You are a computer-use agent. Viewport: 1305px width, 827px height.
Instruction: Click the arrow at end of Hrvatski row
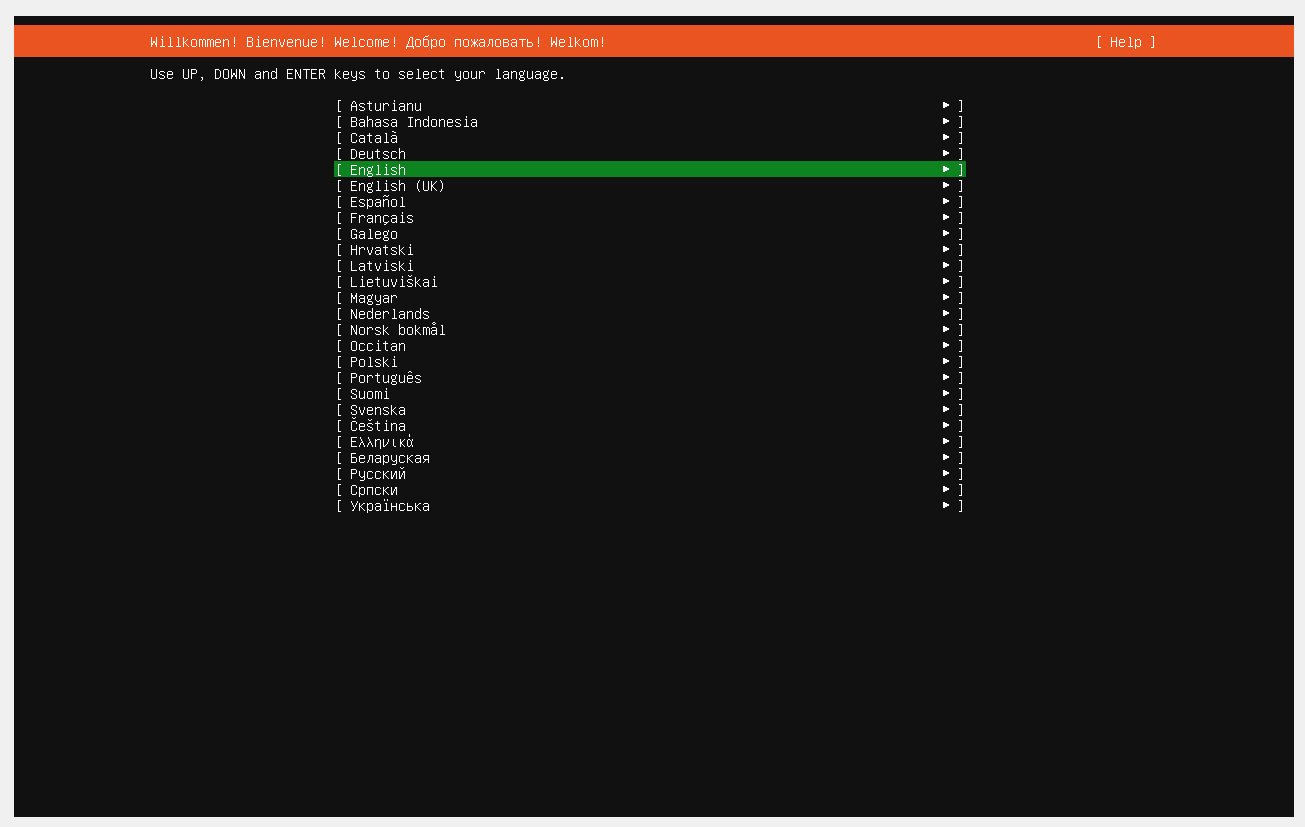coord(946,249)
